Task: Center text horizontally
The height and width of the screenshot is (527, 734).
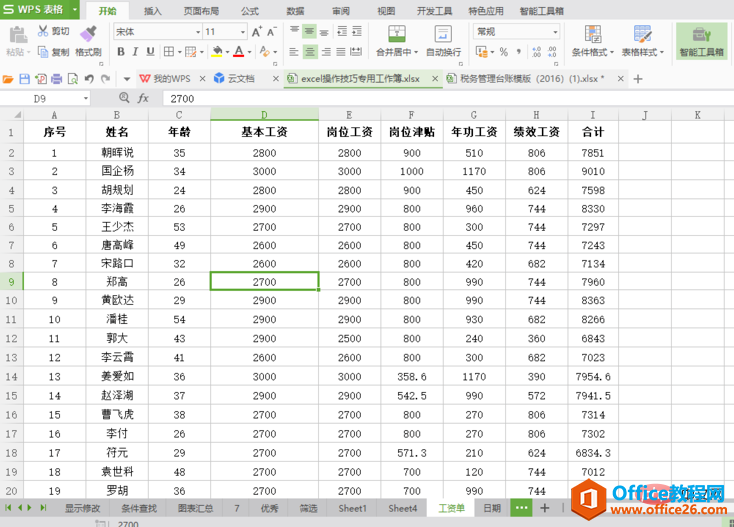Action: point(310,51)
